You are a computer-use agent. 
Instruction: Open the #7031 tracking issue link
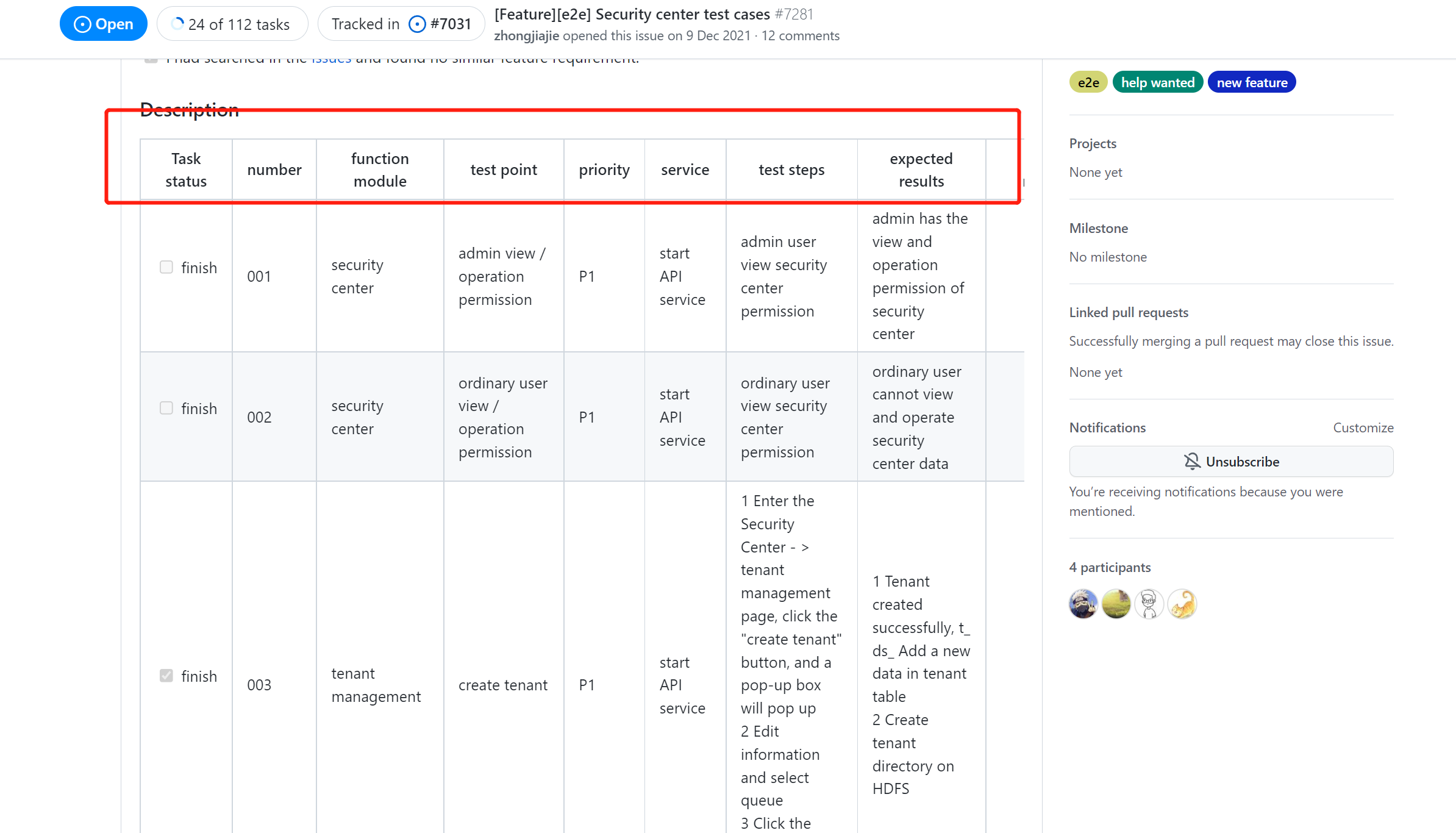click(x=451, y=24)
